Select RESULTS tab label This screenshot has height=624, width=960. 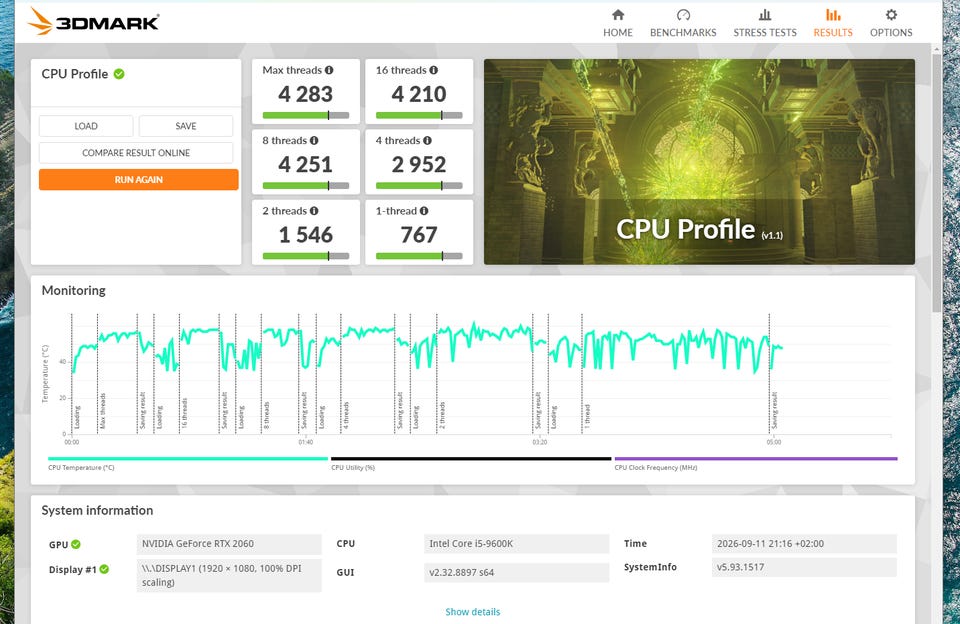pyautogui.click(x=833, y=32)
